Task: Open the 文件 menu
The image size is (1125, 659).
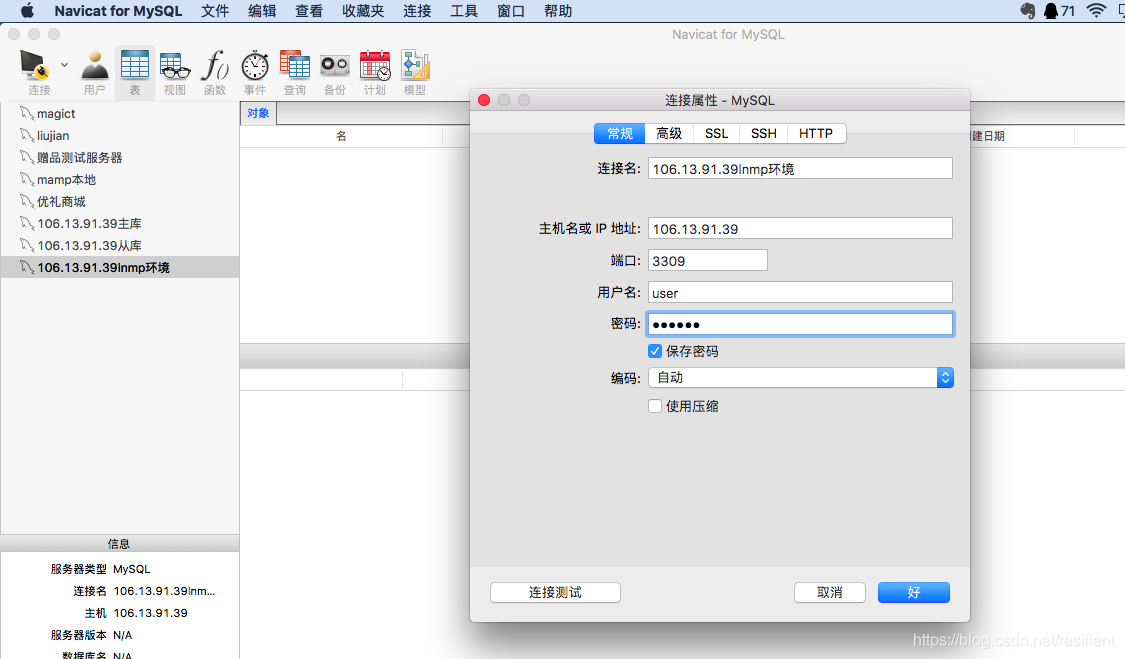Action: (x=215, y=11)
